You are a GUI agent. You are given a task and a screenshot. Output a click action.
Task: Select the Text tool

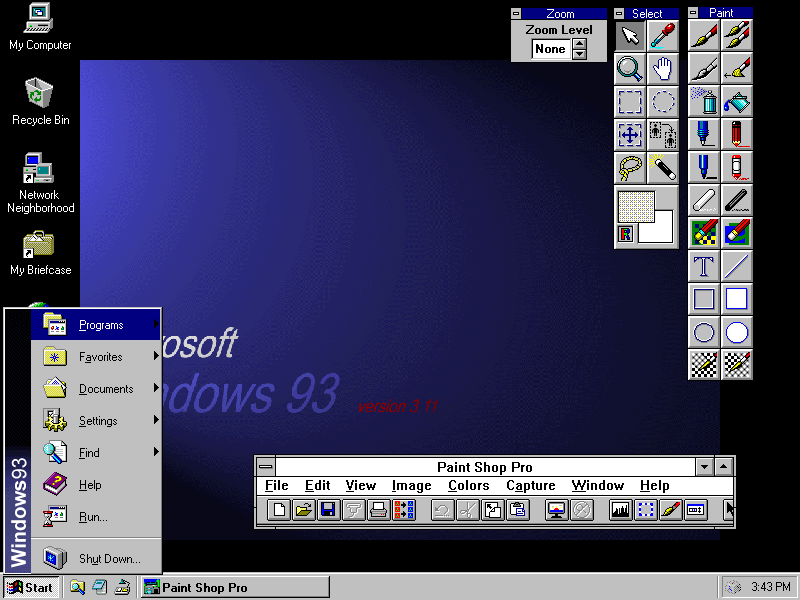pyautogui.click(x=704, y=266)
